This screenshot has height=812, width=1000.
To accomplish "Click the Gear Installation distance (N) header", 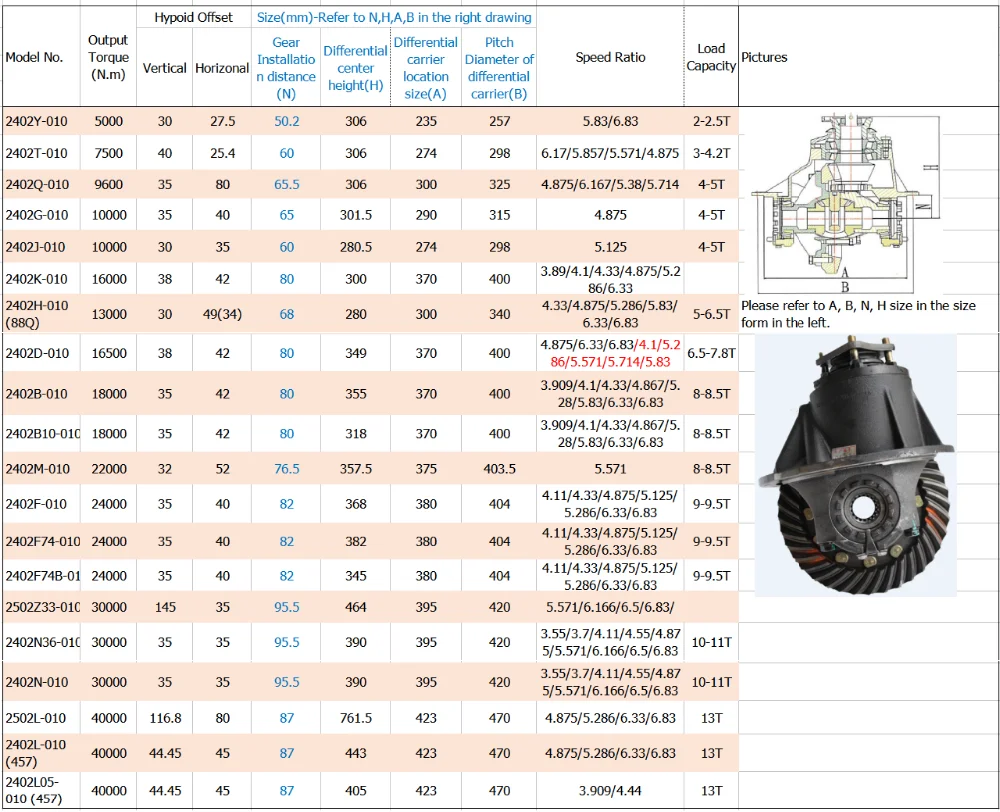I will point(286,68).
